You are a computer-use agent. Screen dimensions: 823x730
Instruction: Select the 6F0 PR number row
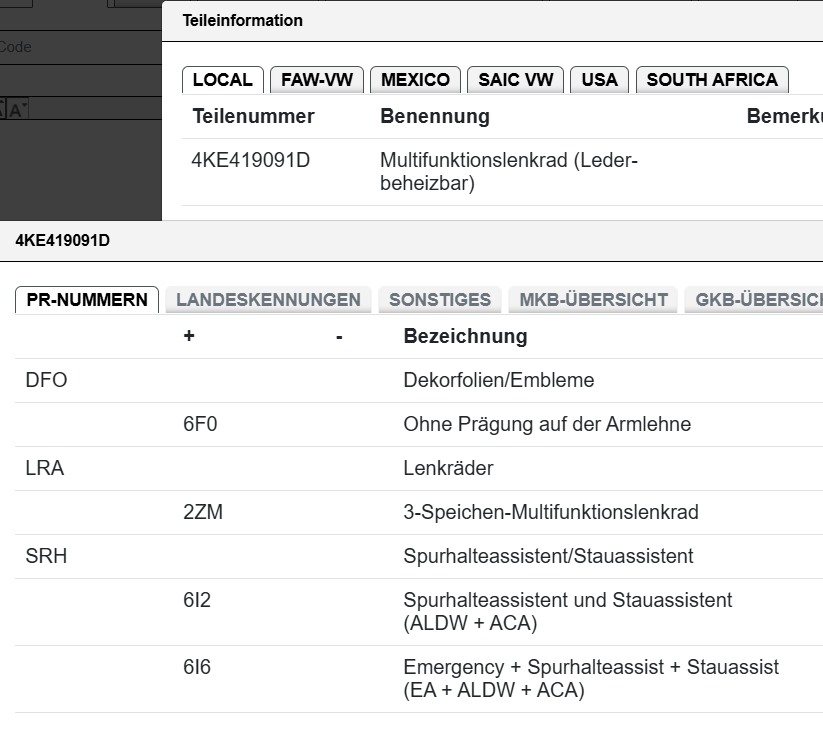click(x=419, y=425)
